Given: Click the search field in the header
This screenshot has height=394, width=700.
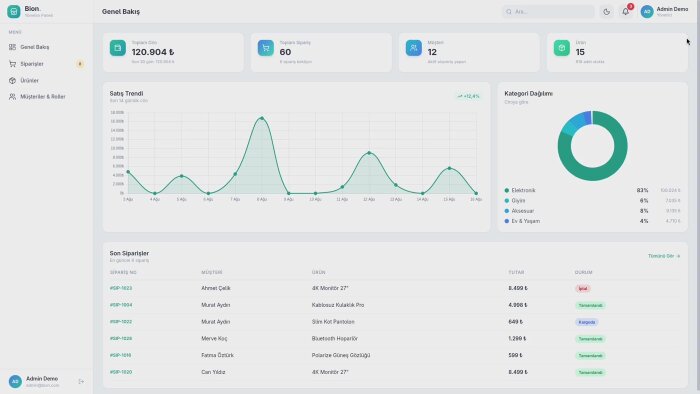Looking at the screenshot, I should click(548, 12).
